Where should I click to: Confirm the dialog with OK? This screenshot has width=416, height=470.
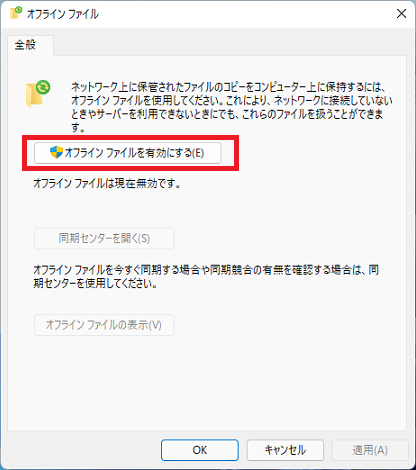(x=200, y=450)
